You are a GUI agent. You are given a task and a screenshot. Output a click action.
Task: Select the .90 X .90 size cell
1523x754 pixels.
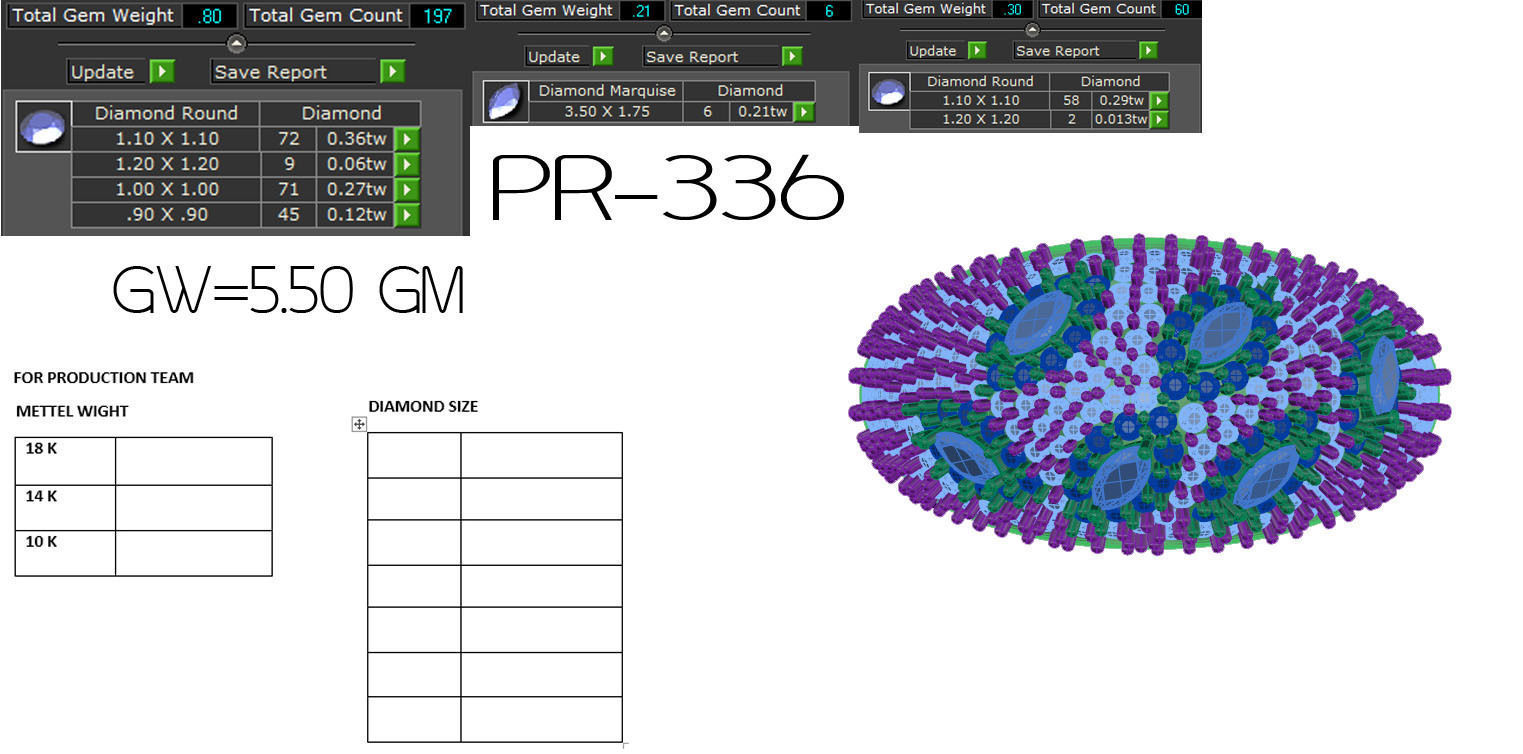(x=166, y=214)
